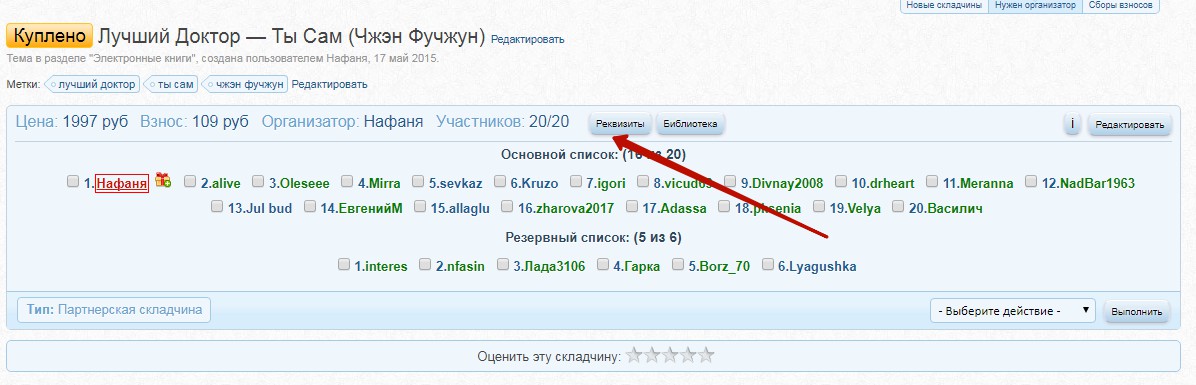Give a five-star rating
1196x385 pixels.
[x=706, y=355]
